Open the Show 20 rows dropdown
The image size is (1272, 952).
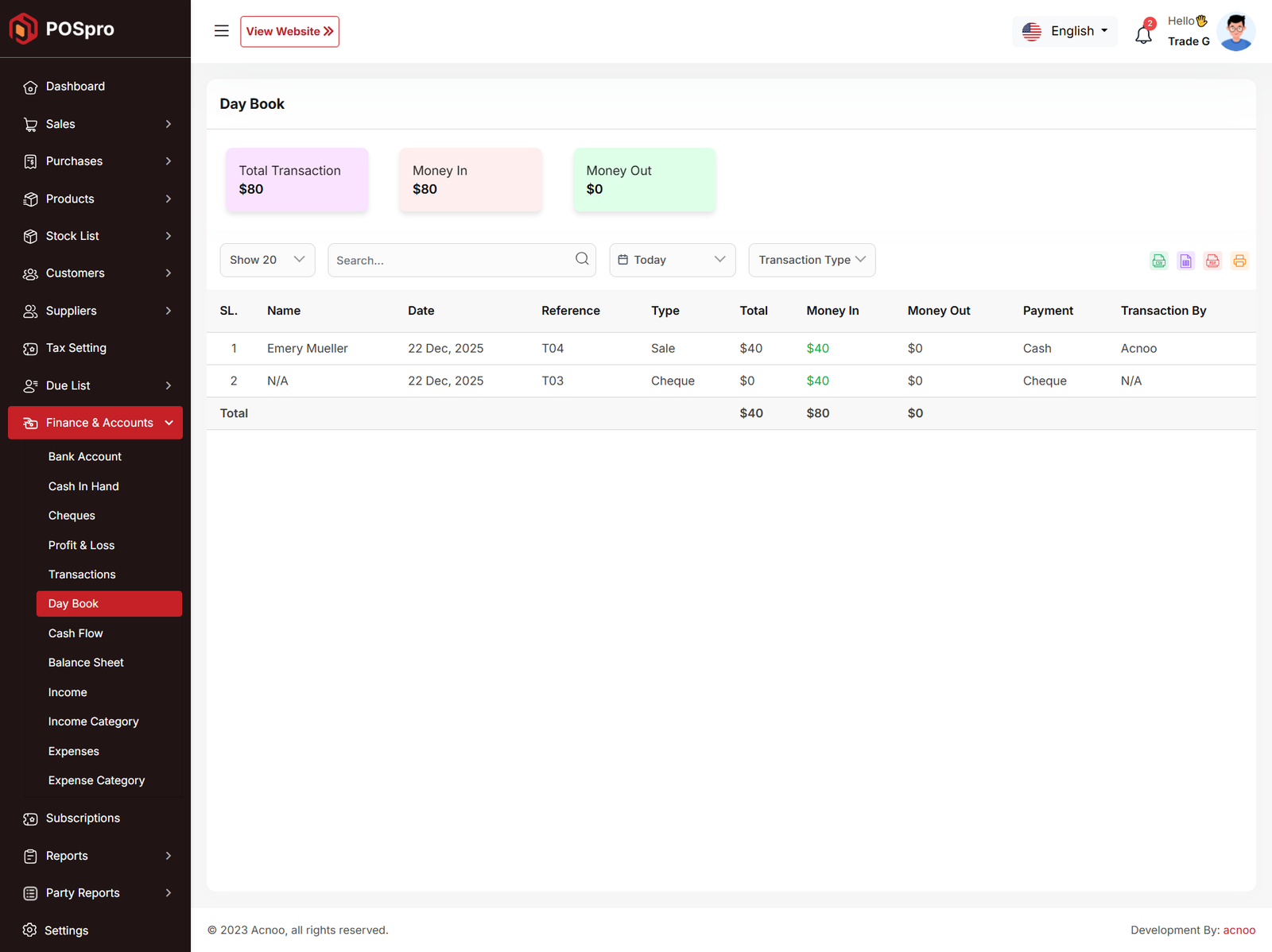267,260
